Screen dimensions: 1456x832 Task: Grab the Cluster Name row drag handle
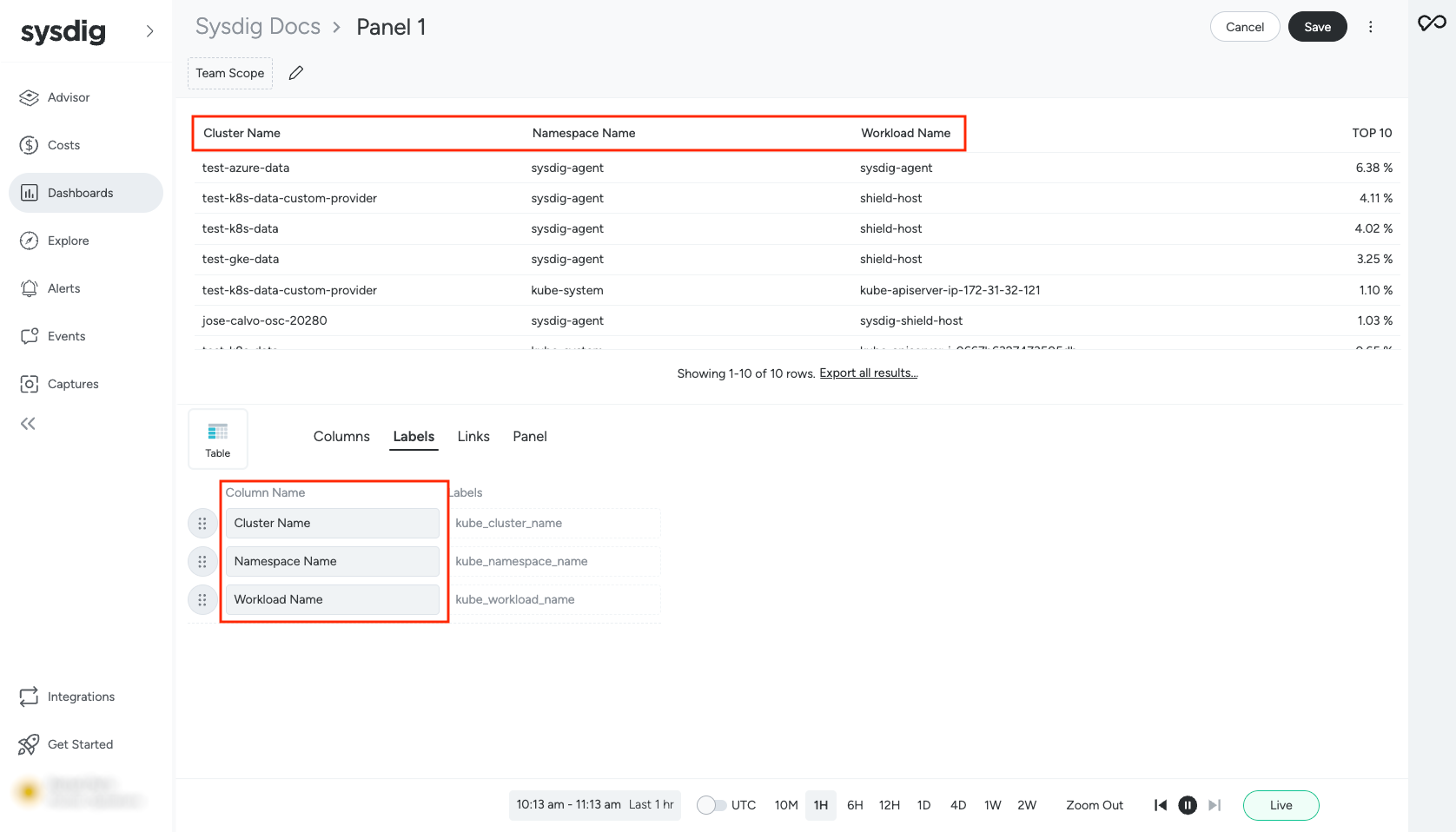[202, 524]
